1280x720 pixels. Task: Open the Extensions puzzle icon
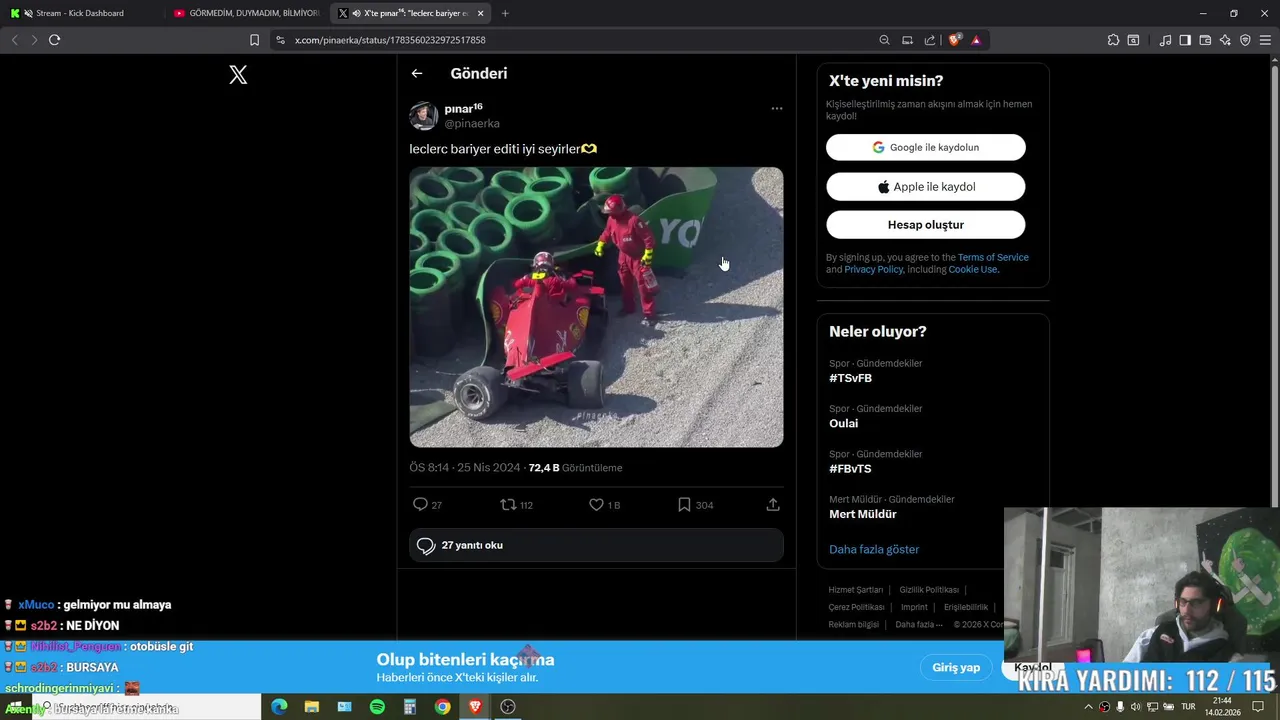tap(1113, 40)
